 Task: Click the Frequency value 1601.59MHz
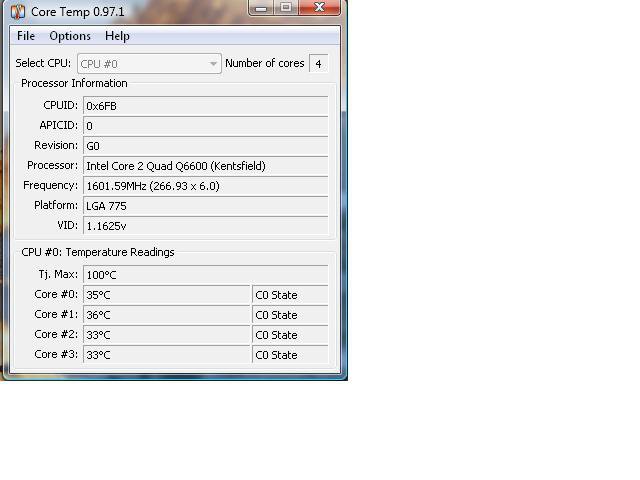click(x=206, y=186)
